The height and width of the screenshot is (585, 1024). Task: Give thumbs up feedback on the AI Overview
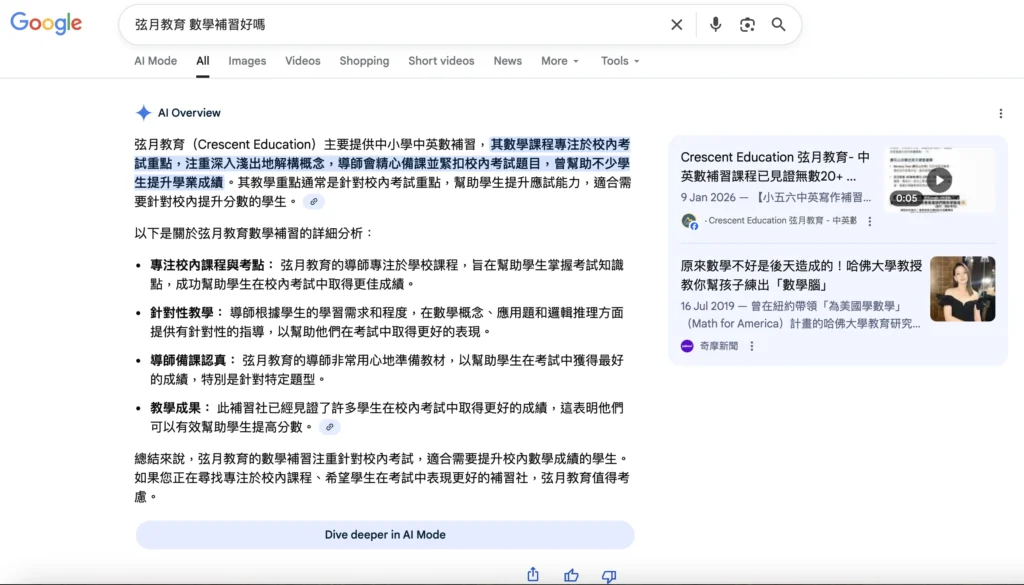[x=570, y=574]
